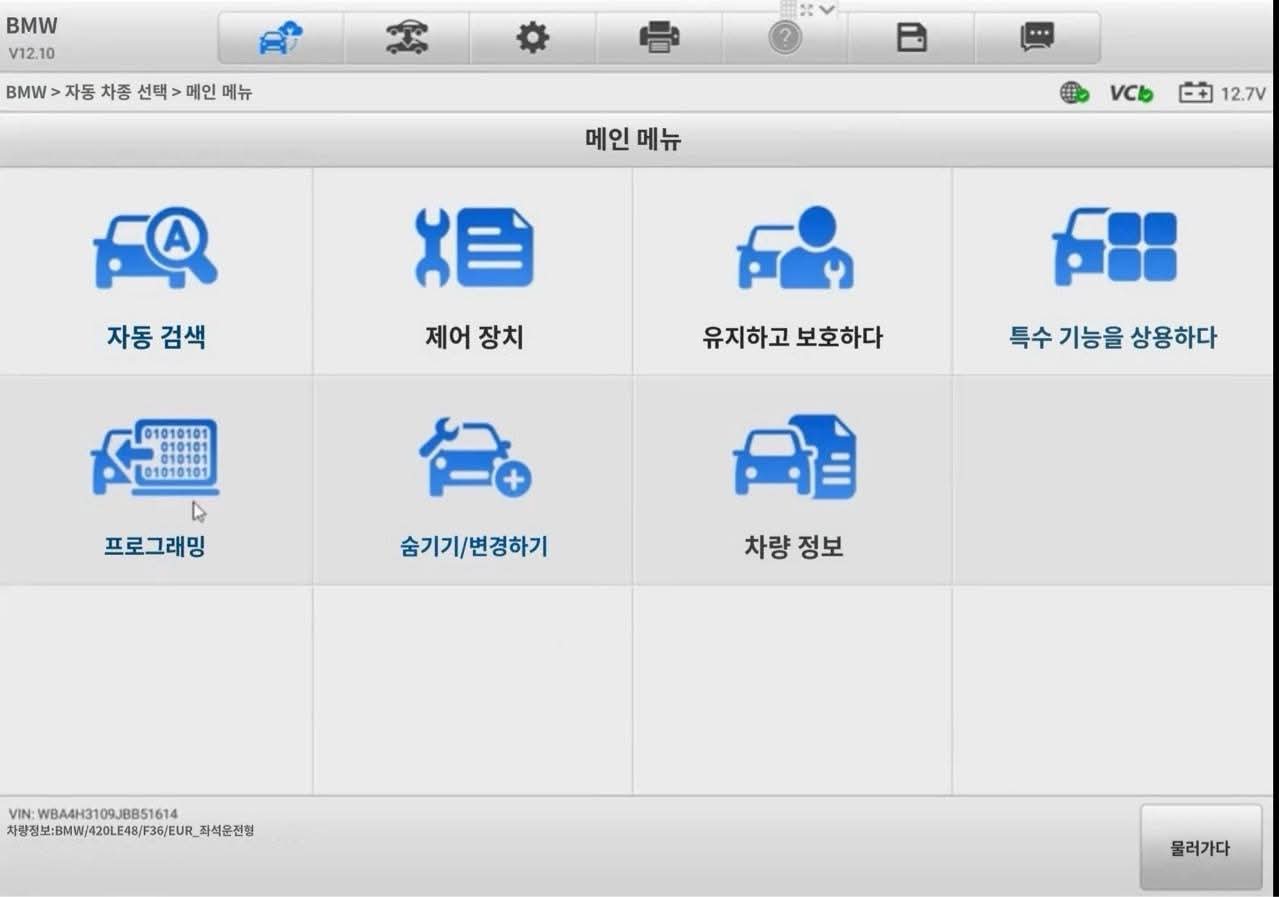View the 차량 정보 vehicle info icon
The image size is (1279, 897).
click(793, 458)
